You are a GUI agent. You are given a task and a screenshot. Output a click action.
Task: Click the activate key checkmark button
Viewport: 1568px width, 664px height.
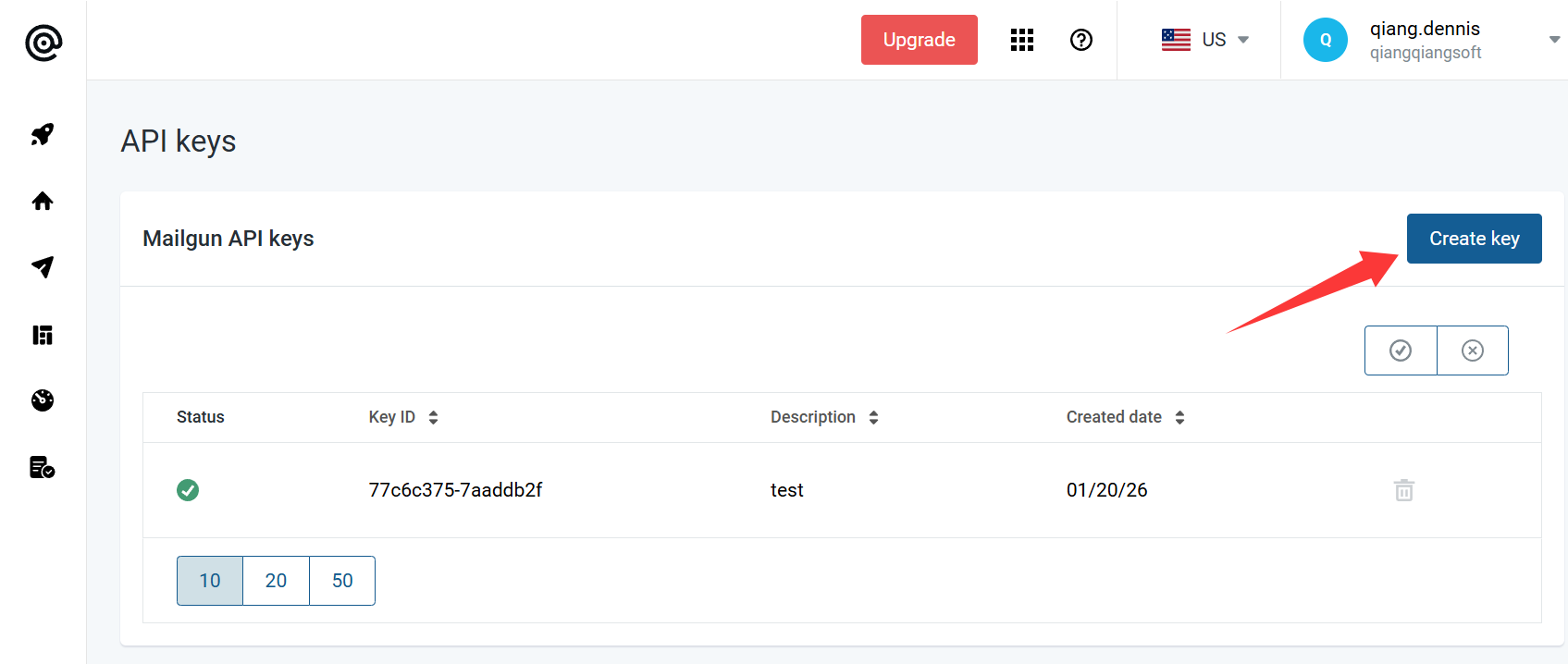coord(1401,350)
